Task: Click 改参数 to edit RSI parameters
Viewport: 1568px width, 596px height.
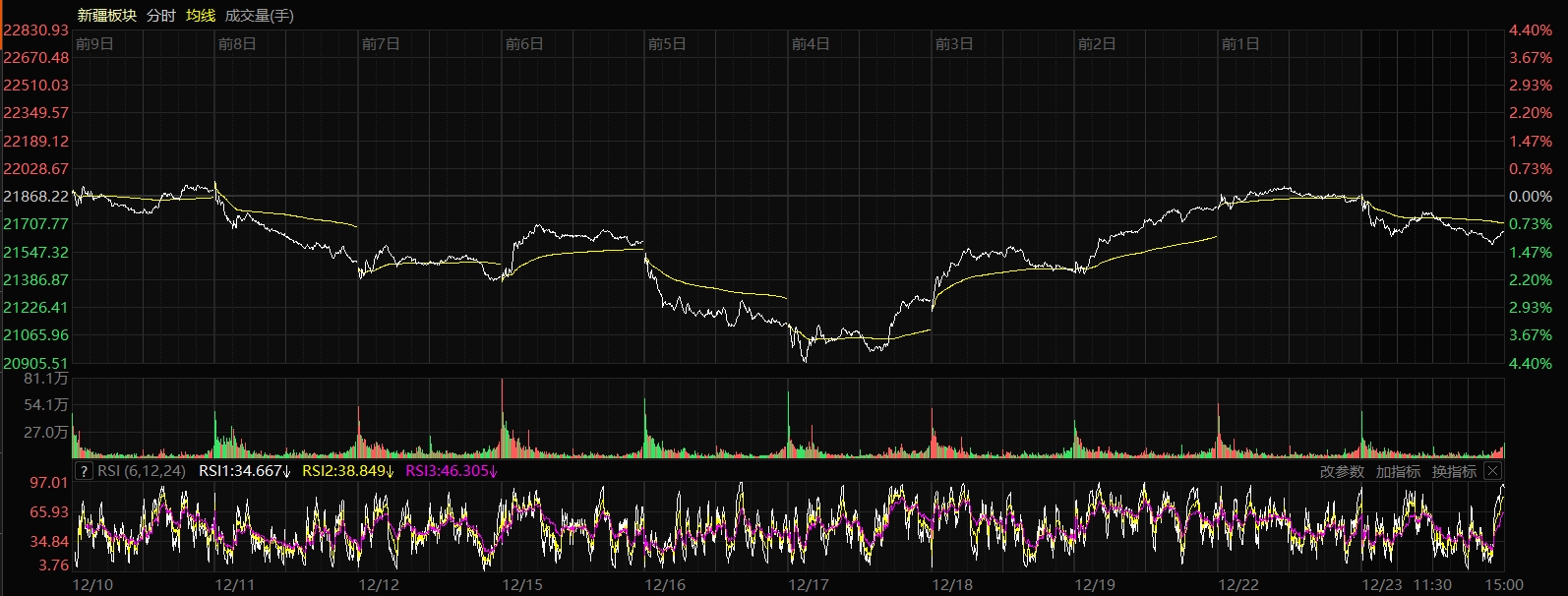Action: pos(1342,472)
